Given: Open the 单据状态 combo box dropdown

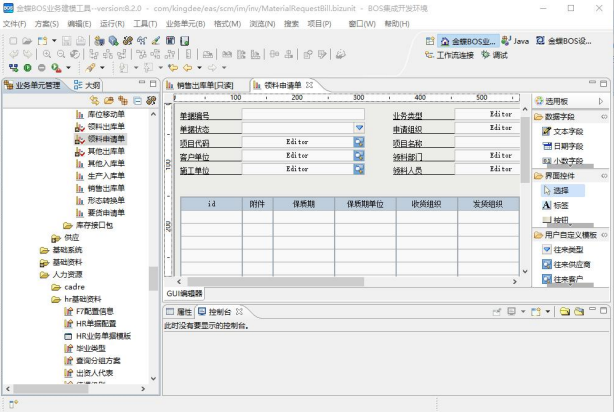Looking at the screenshot, I should pos(359,128).
